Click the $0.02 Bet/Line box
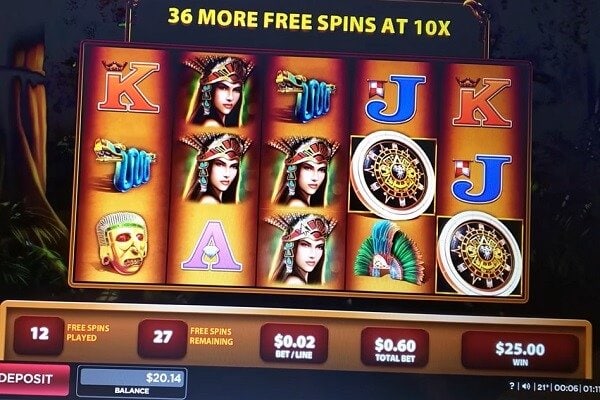The height and width of the screenshot is (400, 600). click(294, 344)
